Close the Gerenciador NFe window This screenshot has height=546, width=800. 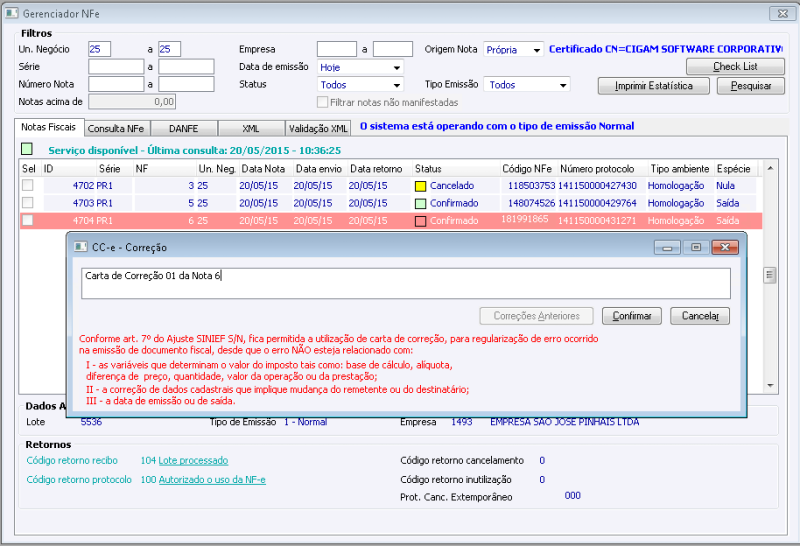pos(782,14)
